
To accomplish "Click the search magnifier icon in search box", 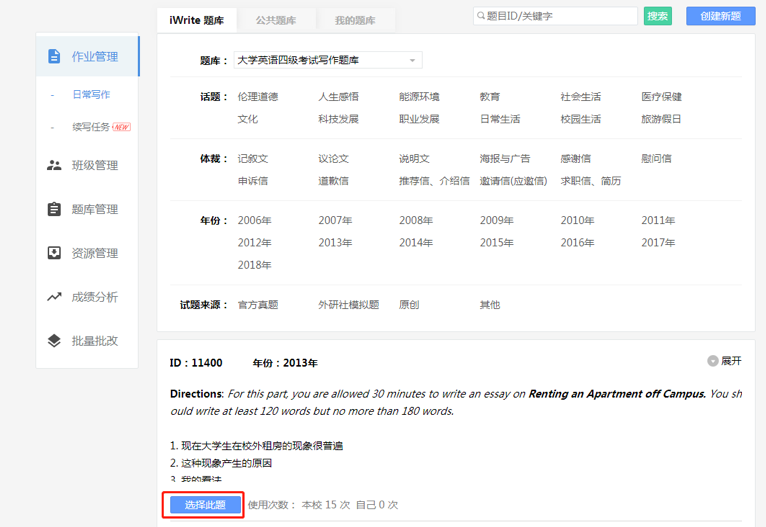I will pos(482,16).
